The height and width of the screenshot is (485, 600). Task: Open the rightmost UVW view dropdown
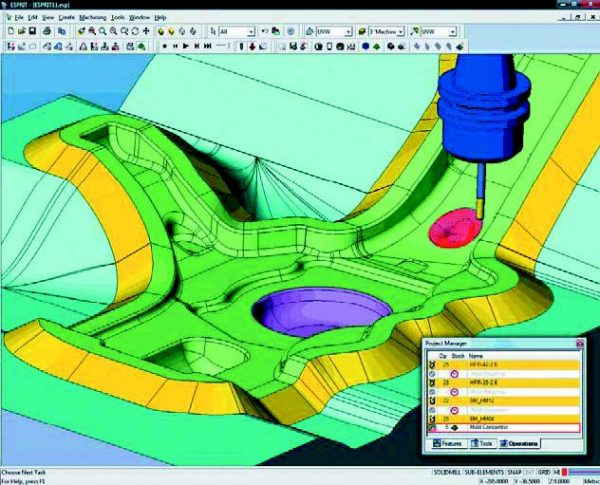453,32
